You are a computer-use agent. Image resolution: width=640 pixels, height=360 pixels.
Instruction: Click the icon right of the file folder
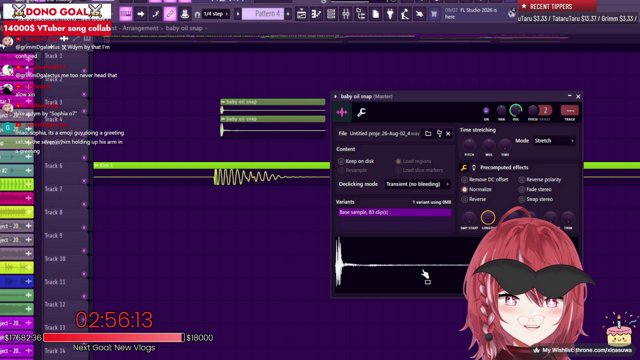(x=439, y=133)
